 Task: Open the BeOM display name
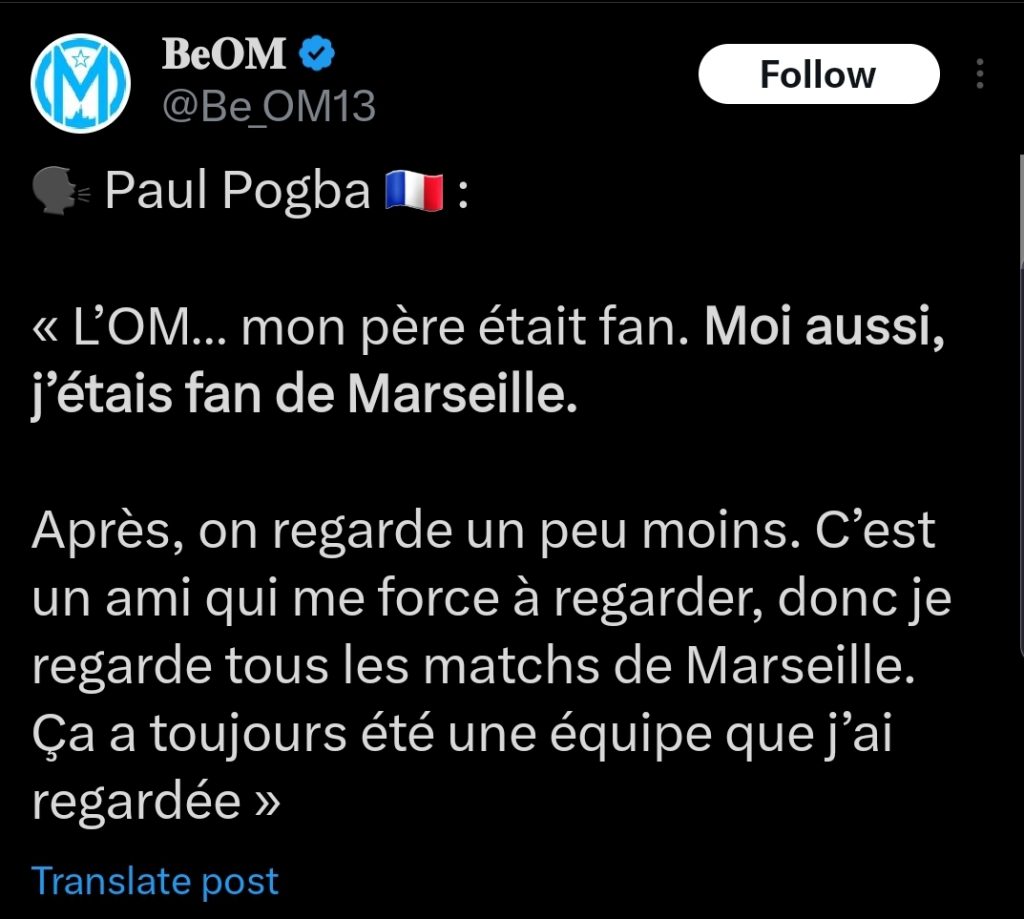224,54
